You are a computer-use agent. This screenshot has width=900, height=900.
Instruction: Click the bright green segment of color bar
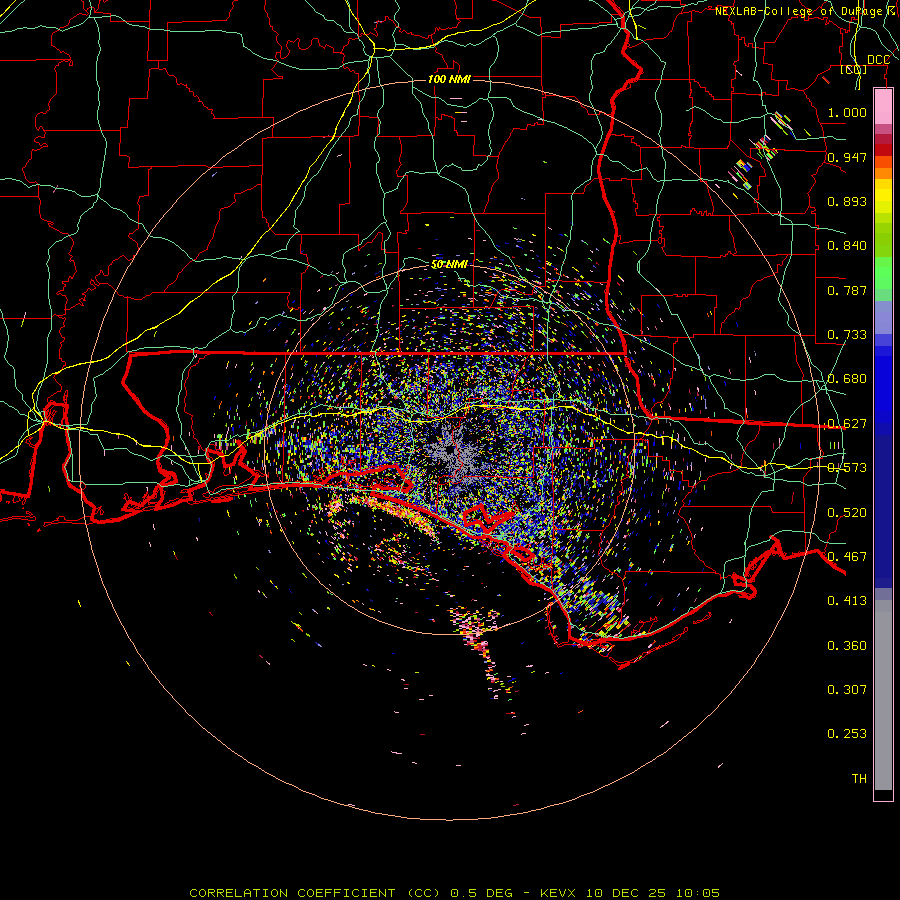pyautogui.click(x=883, y=273)
